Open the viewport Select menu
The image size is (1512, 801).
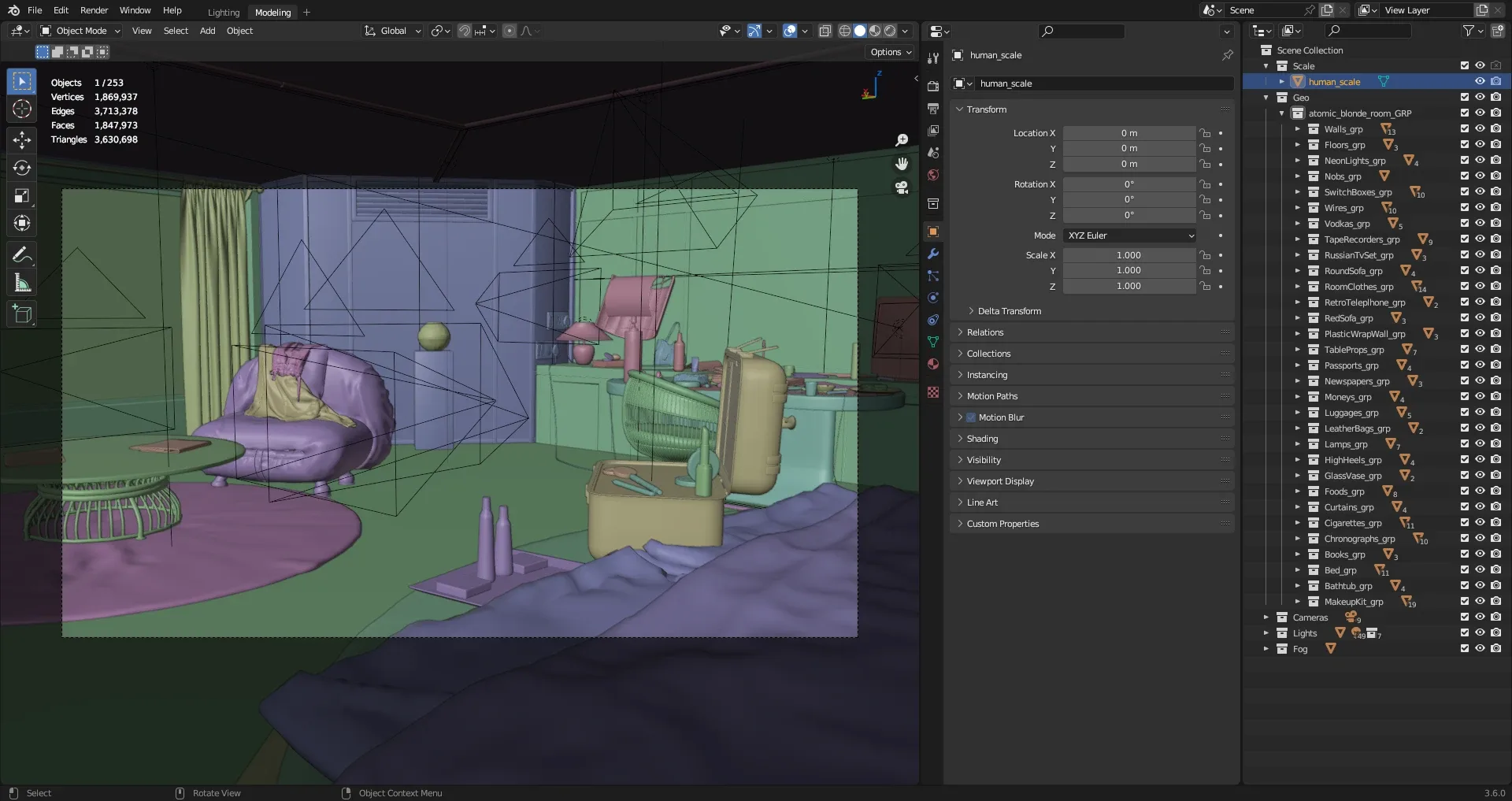point(176,31)
